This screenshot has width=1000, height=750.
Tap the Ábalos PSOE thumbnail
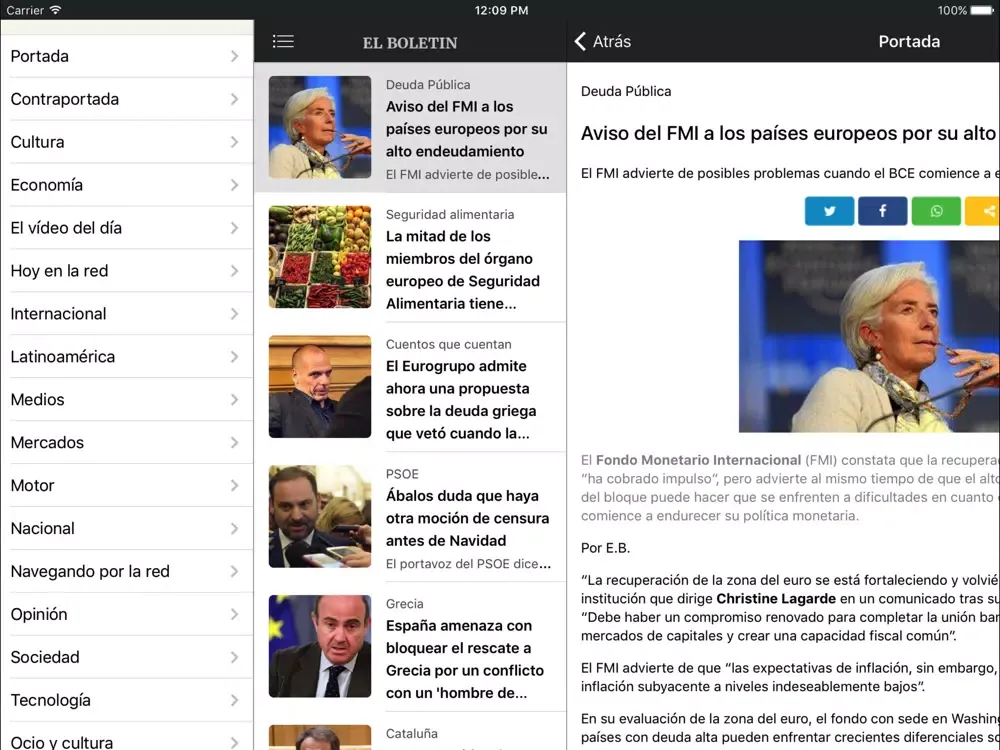tap(320, 516)
